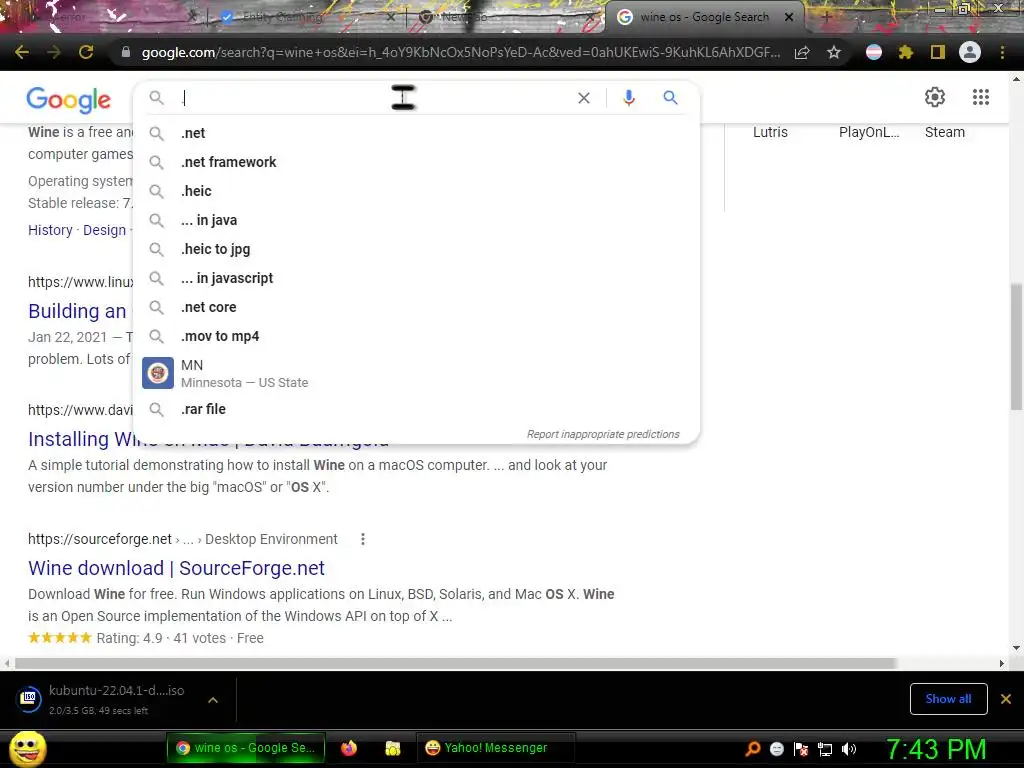The height and width of the screenshot is (768, 1024).
Task: Close the downloads bar
Action: tap(1006, 699)
